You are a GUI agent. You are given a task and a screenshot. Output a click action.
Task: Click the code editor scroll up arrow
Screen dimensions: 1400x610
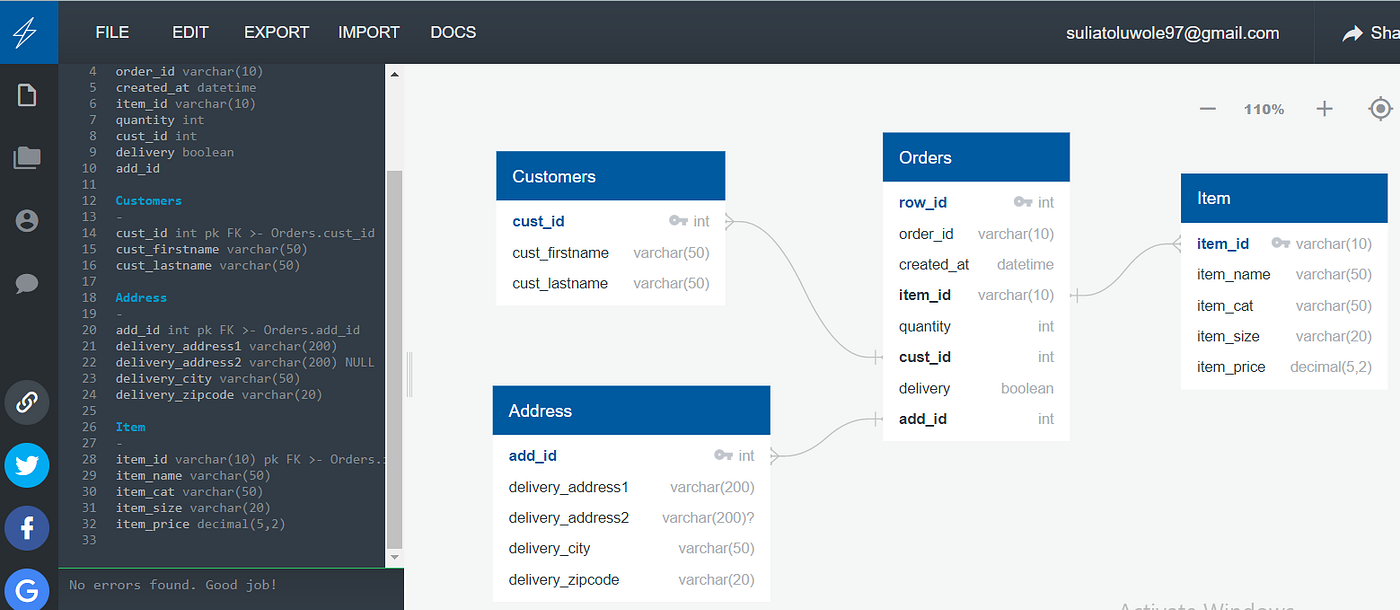(x=394, y=74)
